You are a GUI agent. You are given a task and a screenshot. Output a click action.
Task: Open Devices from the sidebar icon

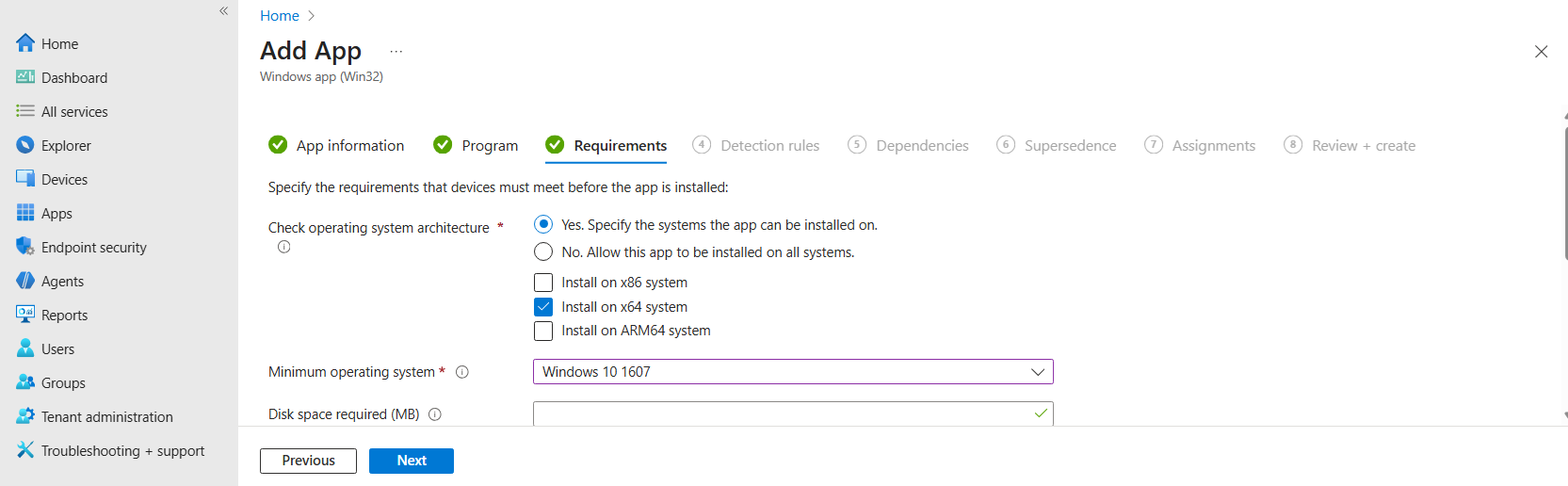[x=25, y=179]
